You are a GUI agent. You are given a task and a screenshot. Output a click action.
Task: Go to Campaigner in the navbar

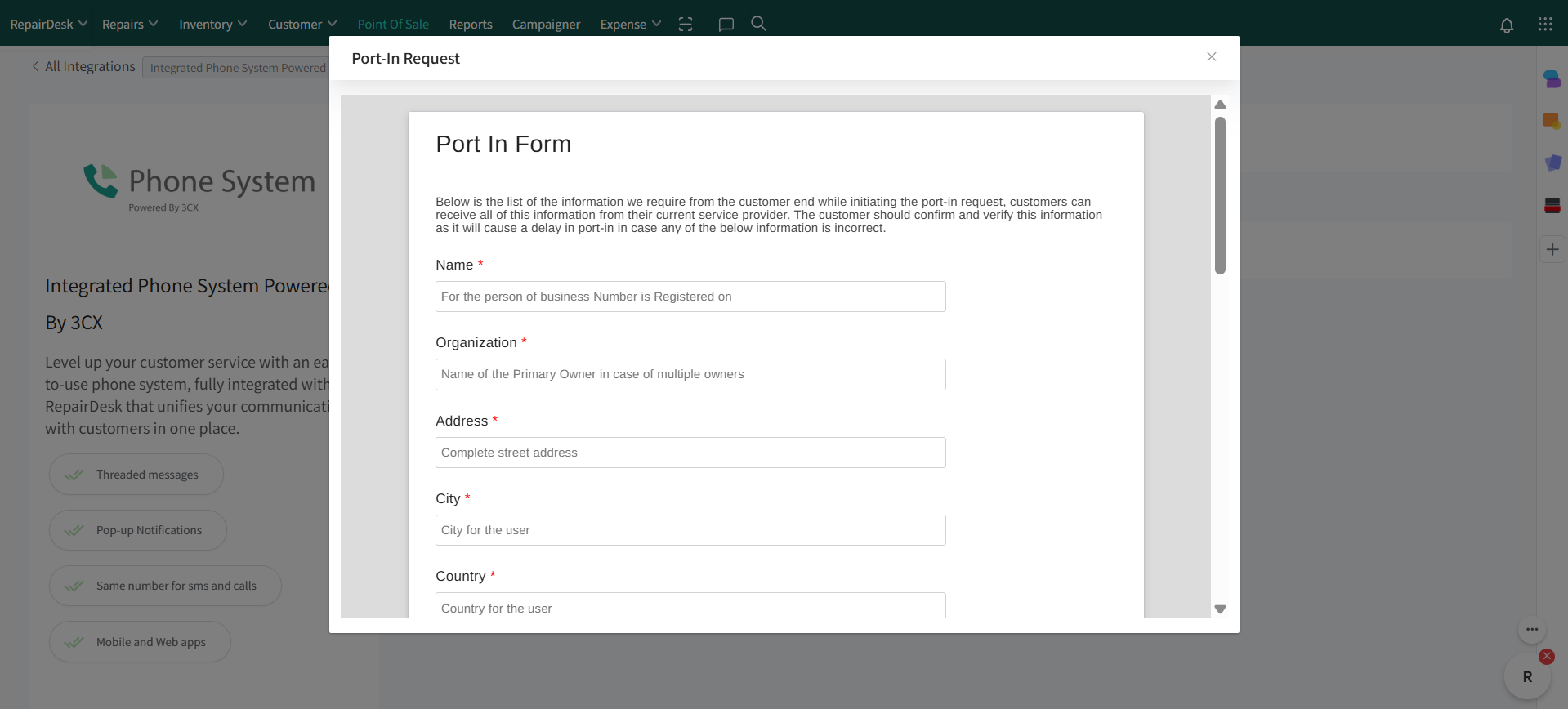click(546, 25)
